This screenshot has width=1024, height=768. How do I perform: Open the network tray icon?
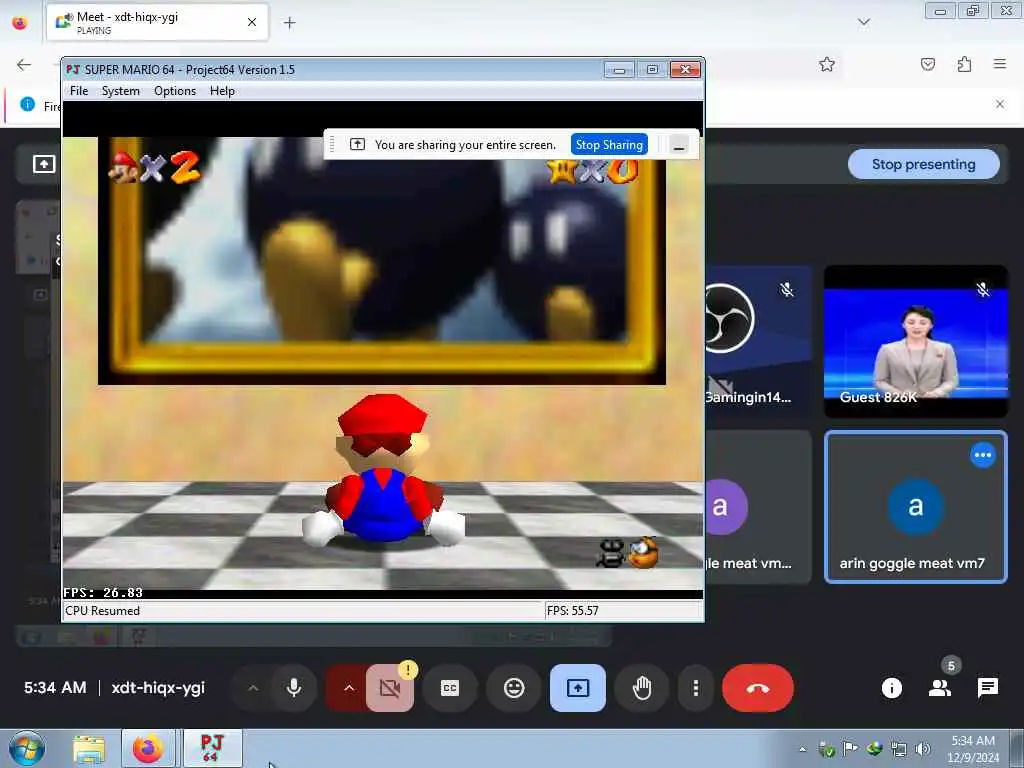(899, 749)
